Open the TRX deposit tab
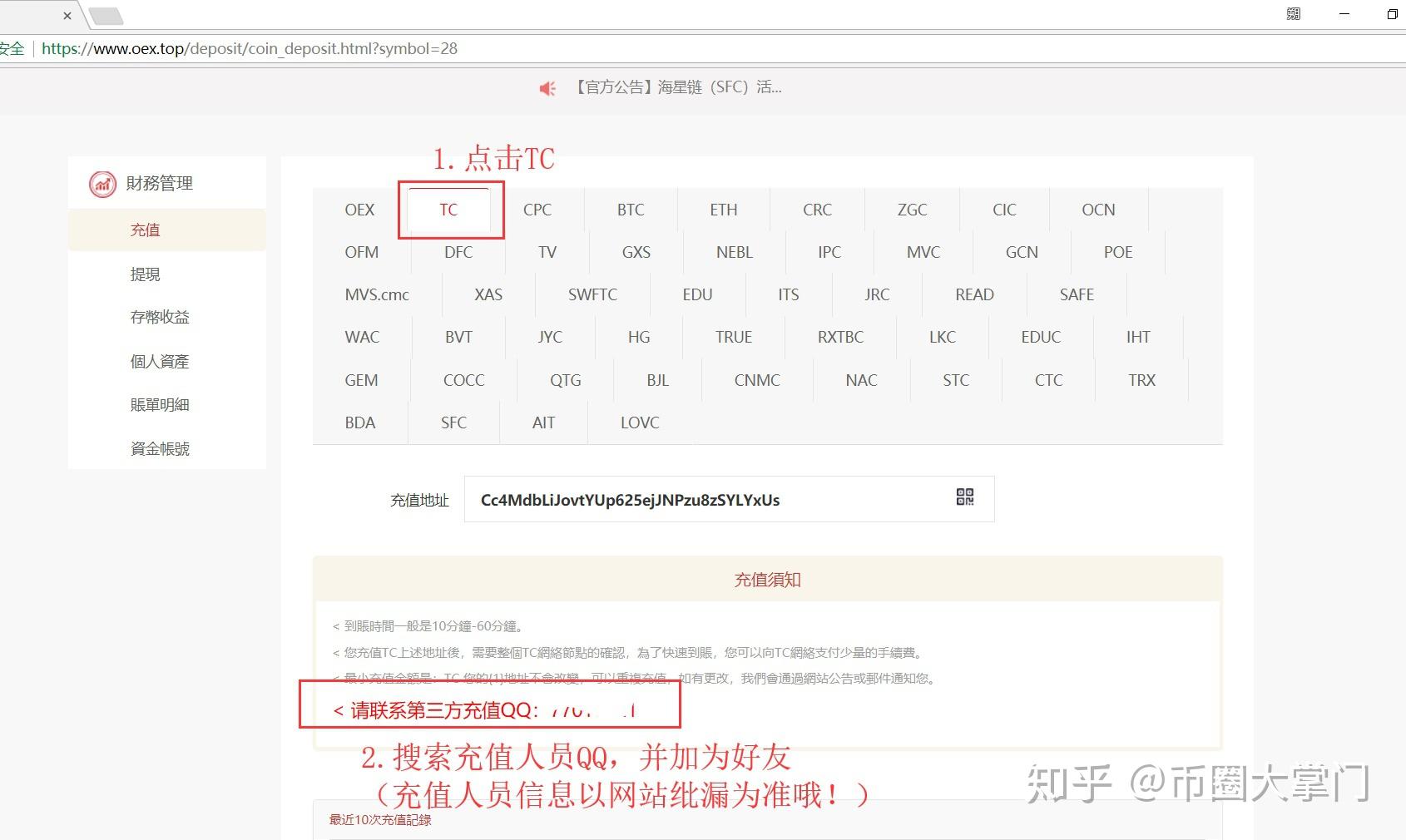This screenshot has height=840, width=1406. (x=1141, y=380)
